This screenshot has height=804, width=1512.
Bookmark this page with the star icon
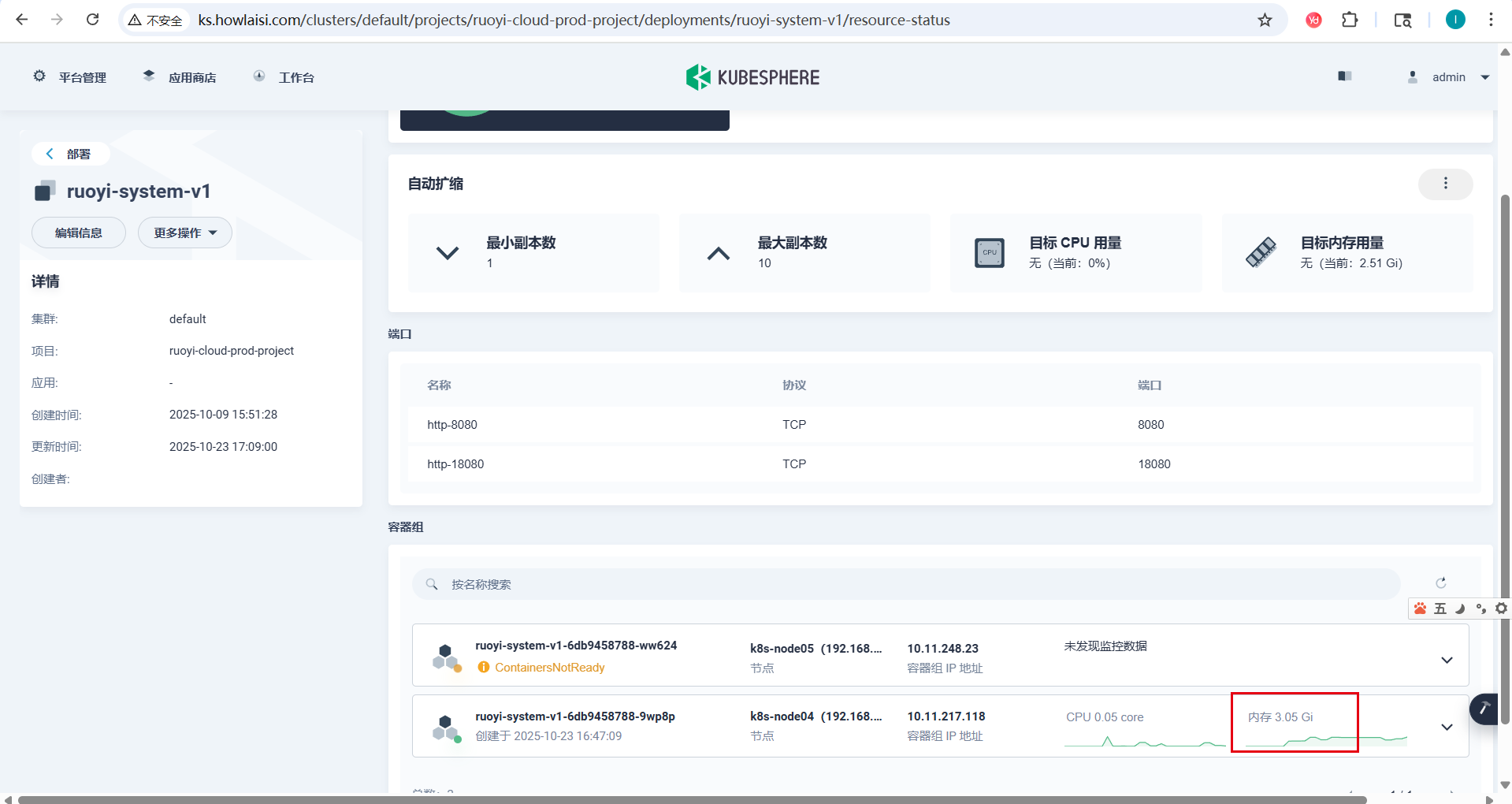pyautogui.click(x=1265, y=20)
